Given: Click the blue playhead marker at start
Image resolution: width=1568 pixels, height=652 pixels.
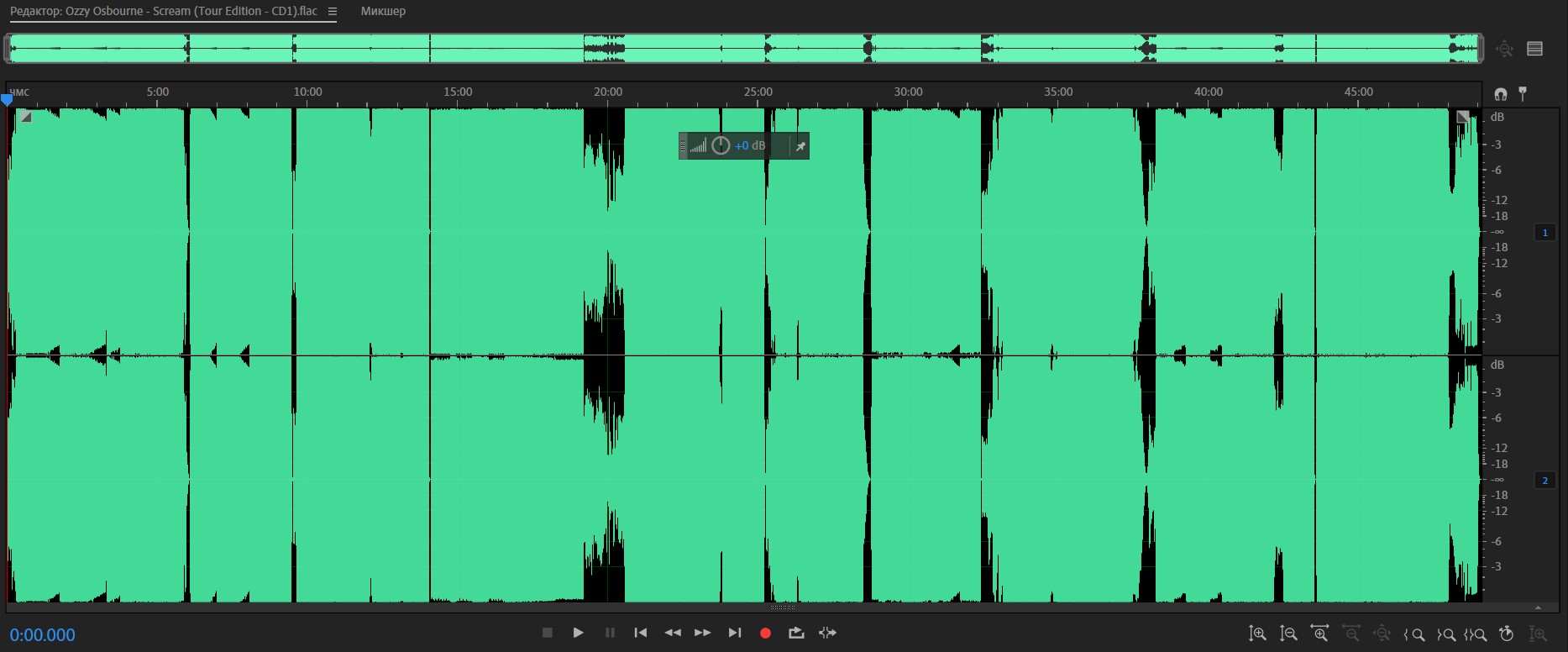Looking at the screenshot, I should point(8,100).
